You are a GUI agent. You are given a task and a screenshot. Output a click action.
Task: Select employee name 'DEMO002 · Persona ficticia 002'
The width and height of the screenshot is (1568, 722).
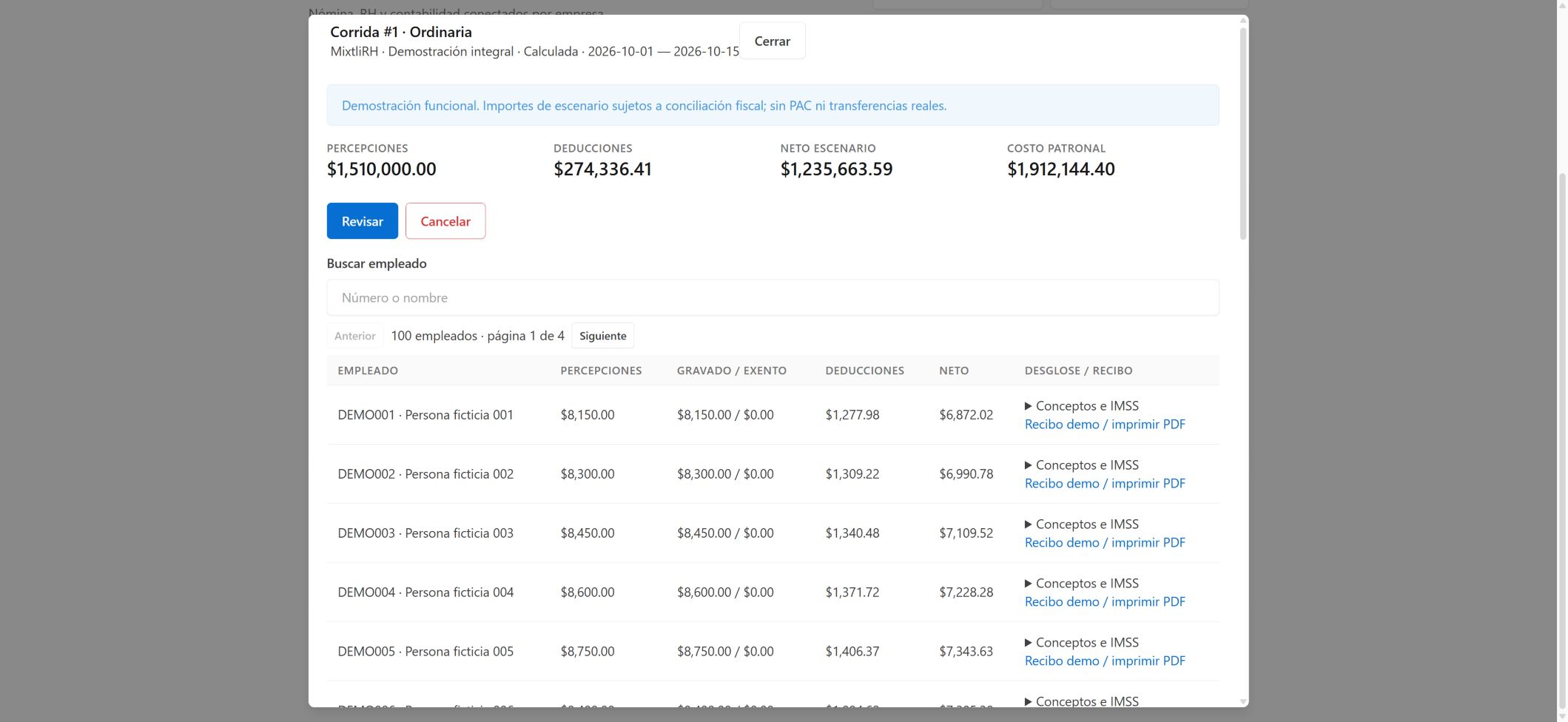[x=425, y=474]
